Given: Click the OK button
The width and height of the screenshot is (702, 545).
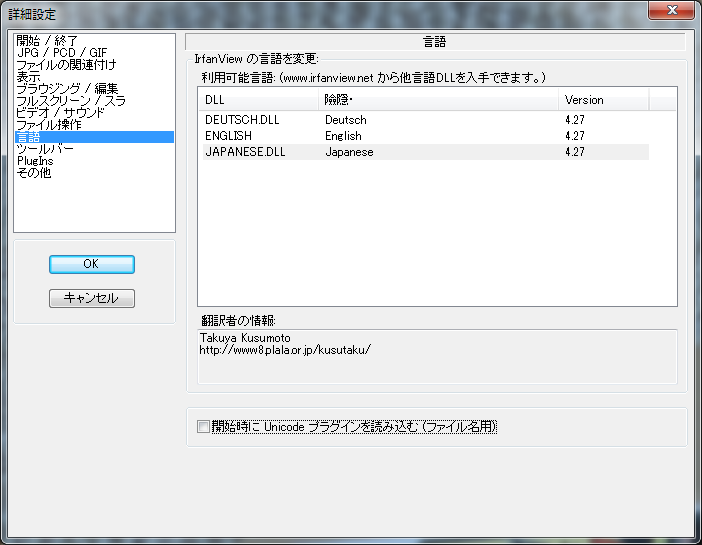Looking at the screenshot, I should click(92, 264).
